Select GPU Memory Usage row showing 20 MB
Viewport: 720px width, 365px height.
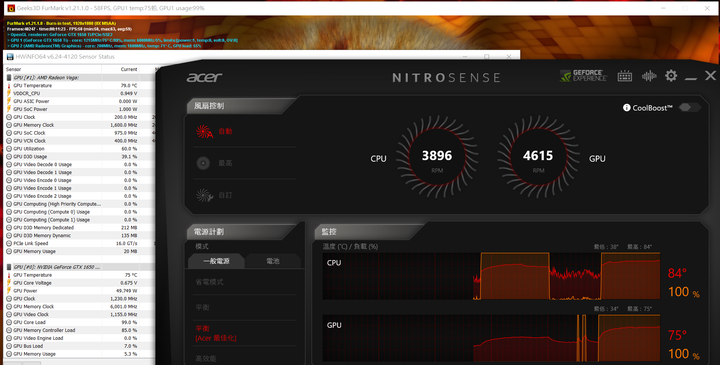tap(78, 251)
